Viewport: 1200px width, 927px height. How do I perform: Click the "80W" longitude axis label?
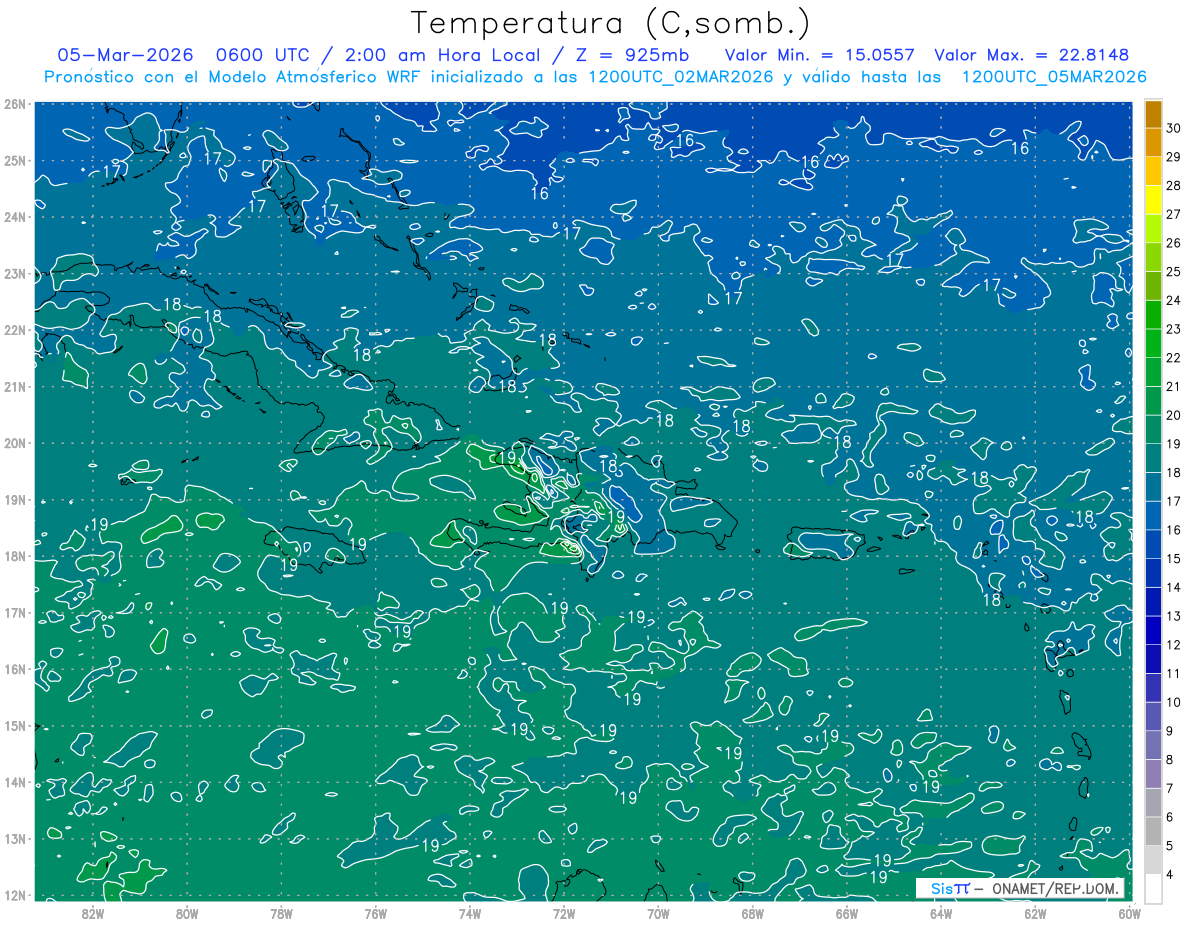(187, 912)
